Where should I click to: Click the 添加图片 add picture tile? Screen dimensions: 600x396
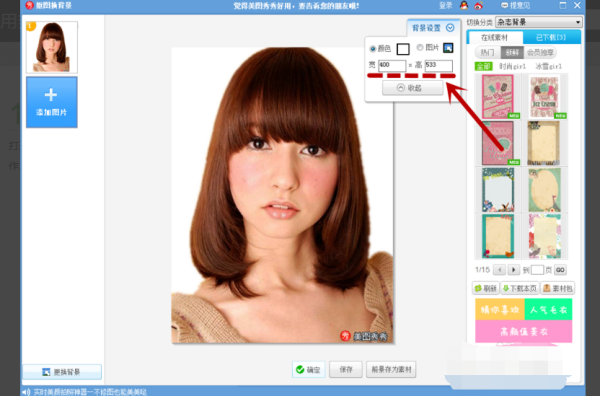coord(52,102)
